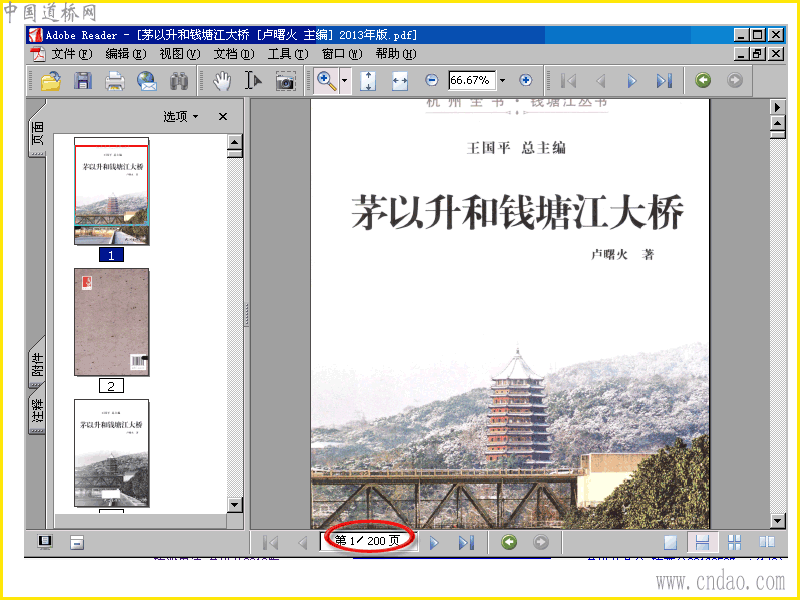Viewport: 800px width, 600px height.
Task: Expand right-side panel arrow above scrollbar
Action: click(778, 107)
